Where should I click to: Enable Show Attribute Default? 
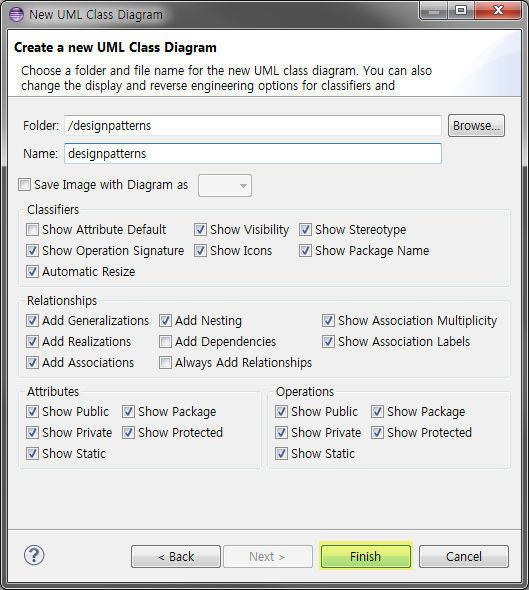32,230
